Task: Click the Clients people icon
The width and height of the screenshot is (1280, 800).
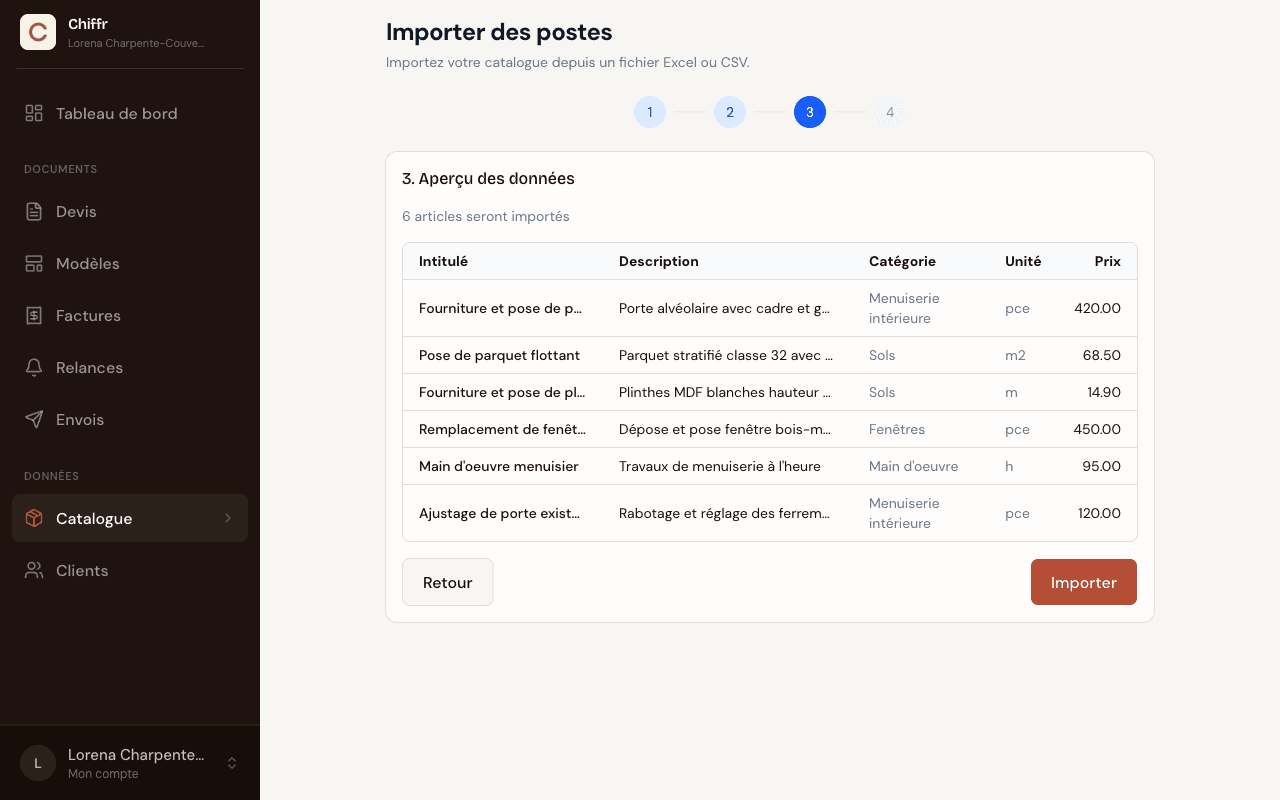Action: click(x=34, y=570)
